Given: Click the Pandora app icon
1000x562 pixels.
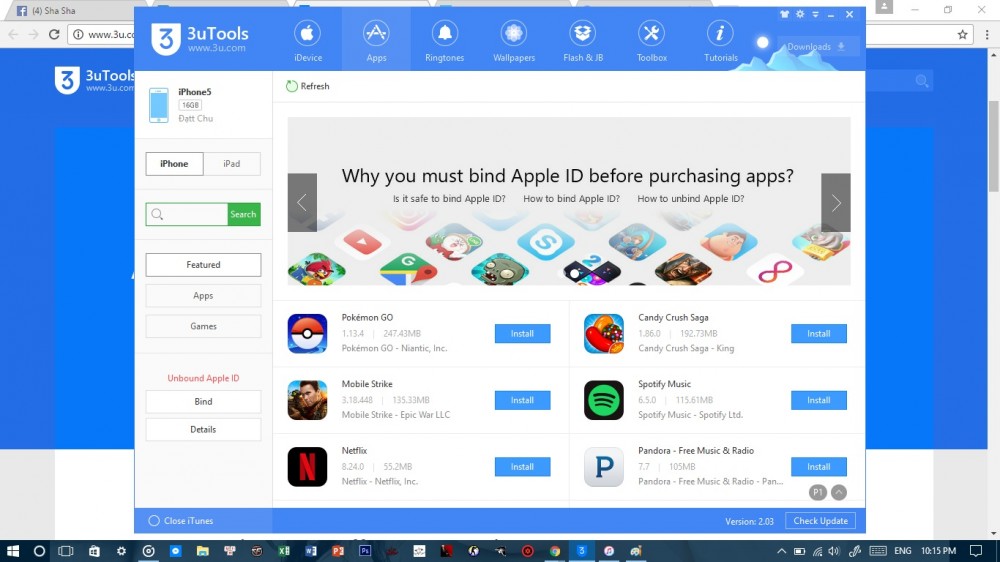Looking at the screenshot, I should (x=604, y=466).
